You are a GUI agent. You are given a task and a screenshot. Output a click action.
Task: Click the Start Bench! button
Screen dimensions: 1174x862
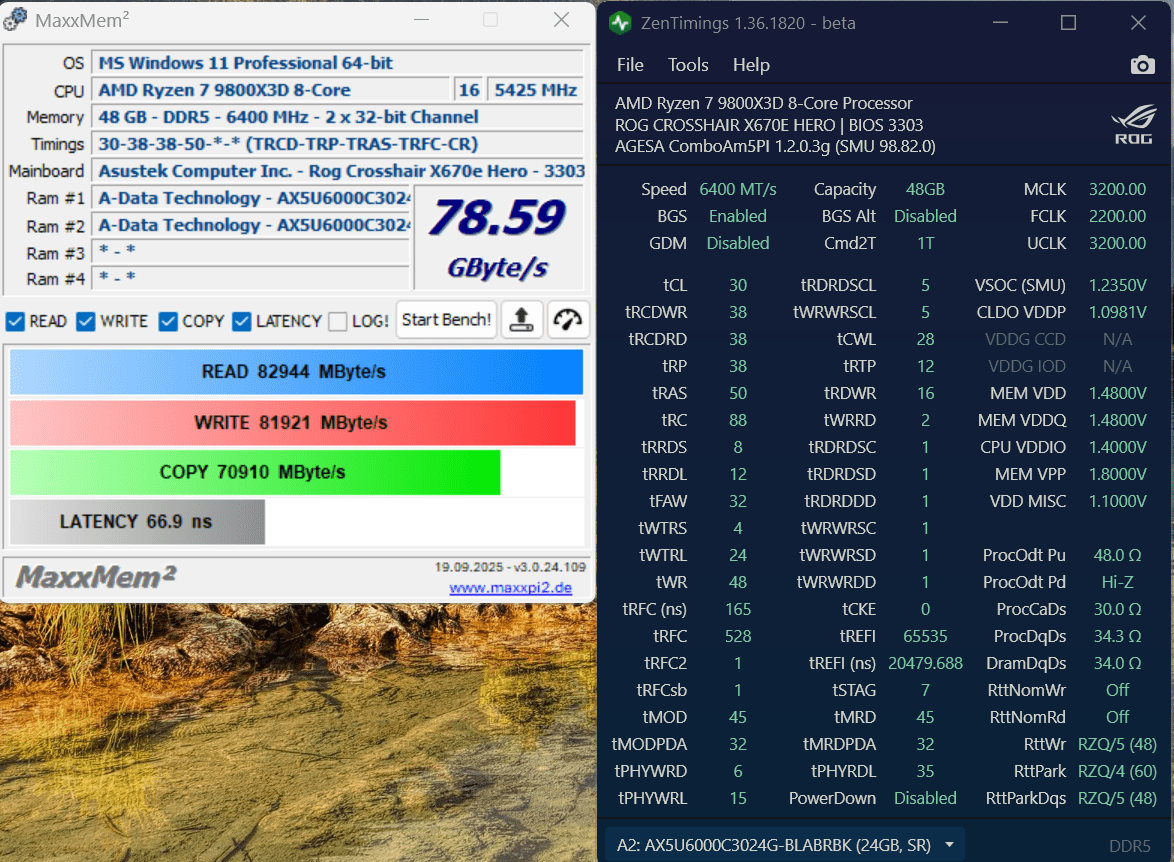pos(446,320)
